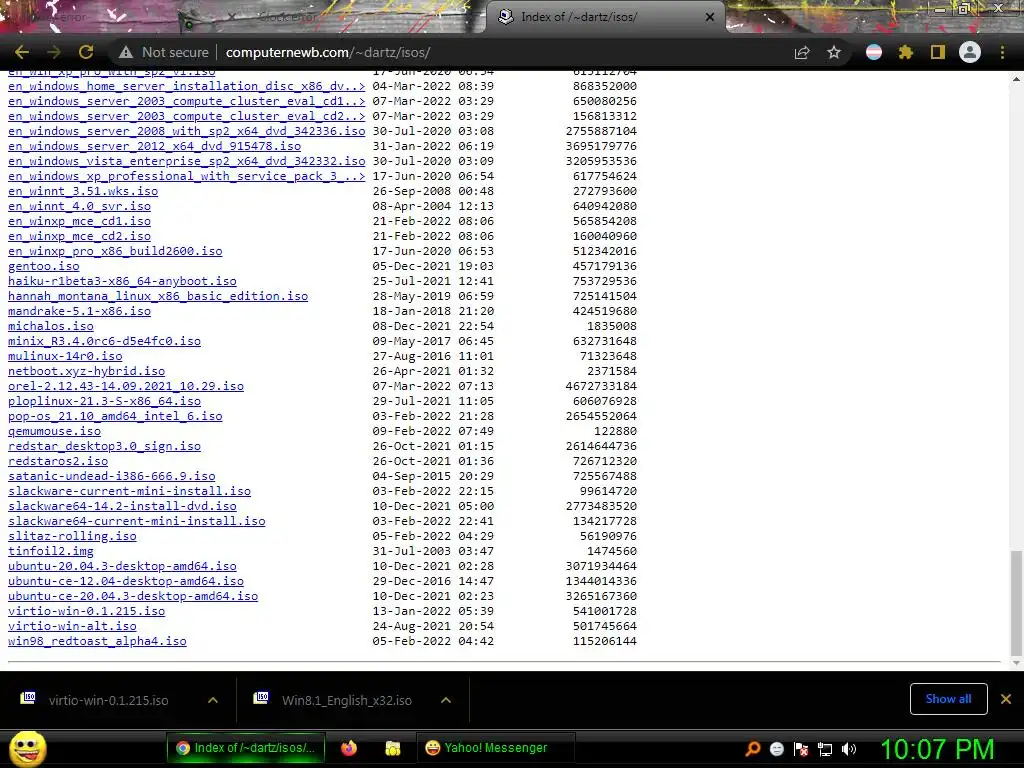The height and width of the screenshot is (768, 1024).
Task: Click the en_winnt_4.0_svr.iso link
Action: 79,206
